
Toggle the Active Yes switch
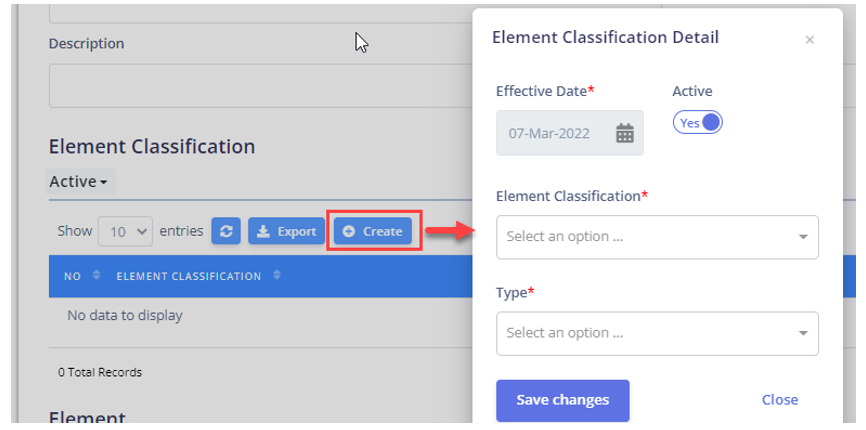pyautogui.click(x=698, y=123)
